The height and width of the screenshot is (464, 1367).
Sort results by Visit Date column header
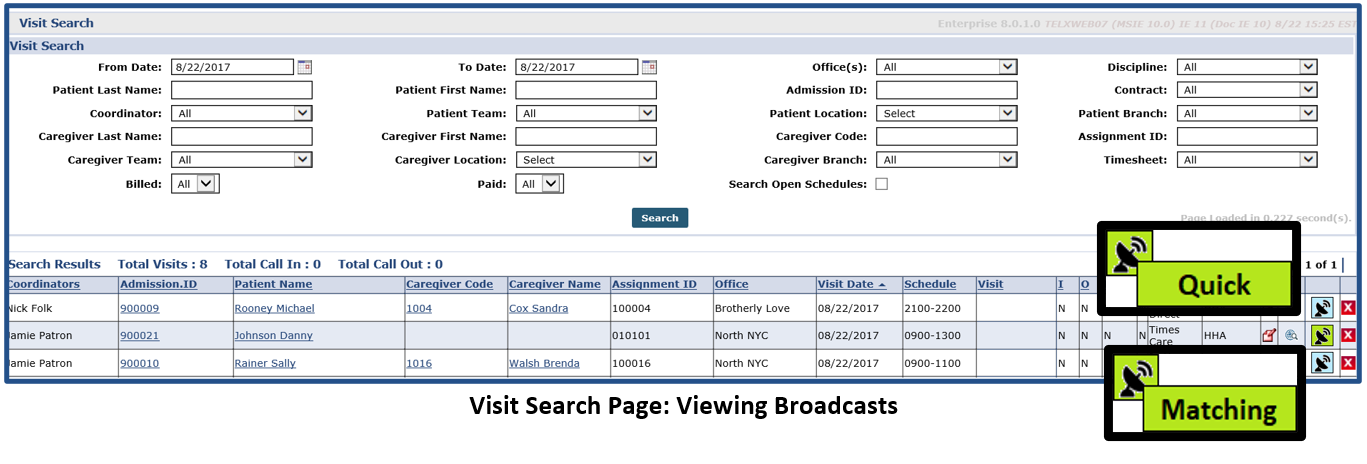pyautogui.click(x=846, y=284)
